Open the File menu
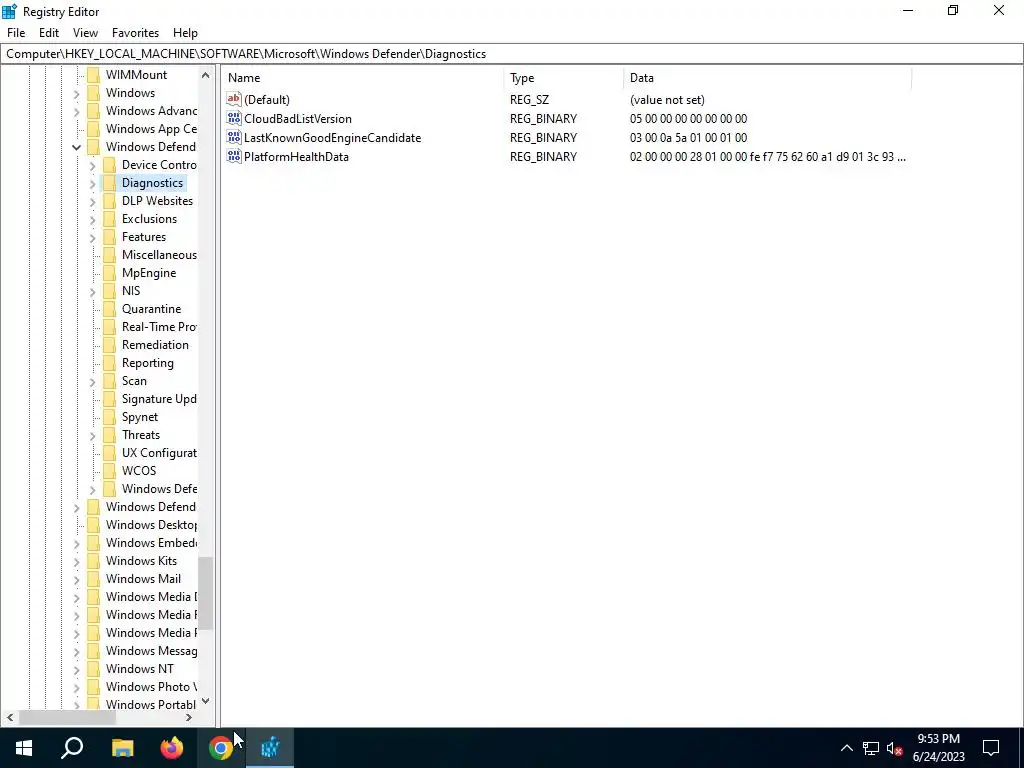The image size is (1024, 768). [16, 33]
